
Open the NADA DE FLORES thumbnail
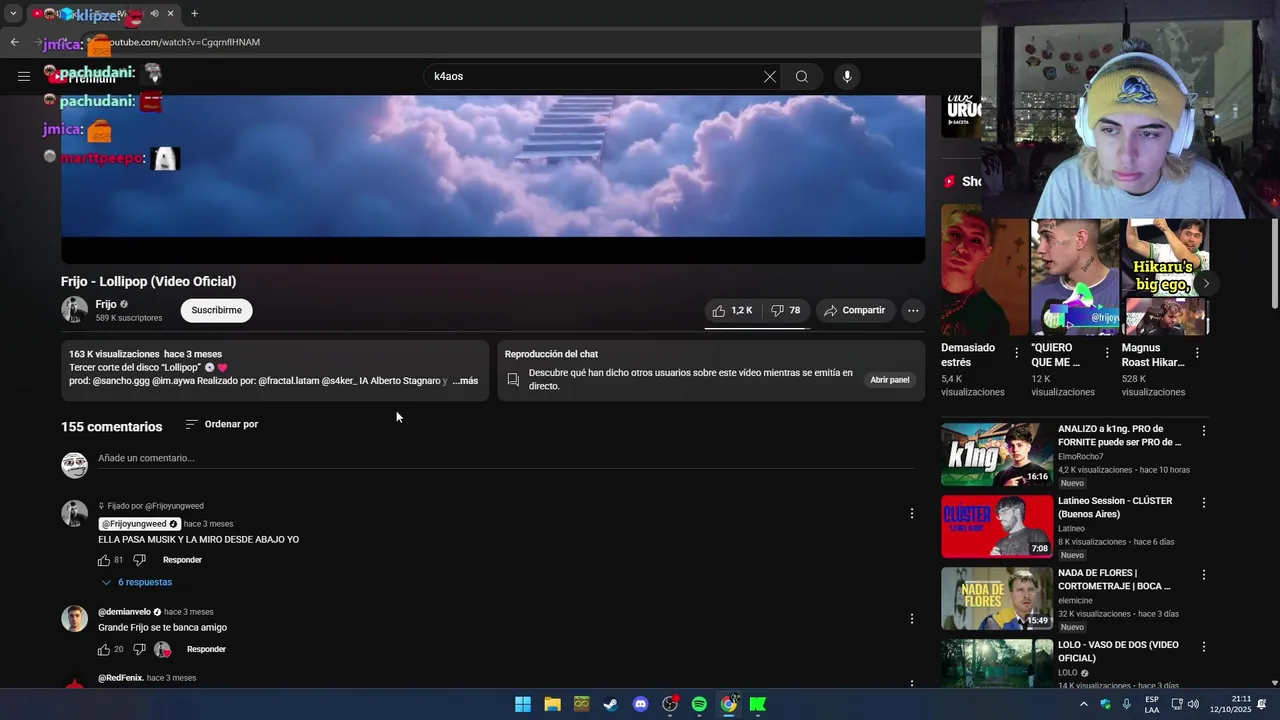pyautogui.click(x=997, y=598)
